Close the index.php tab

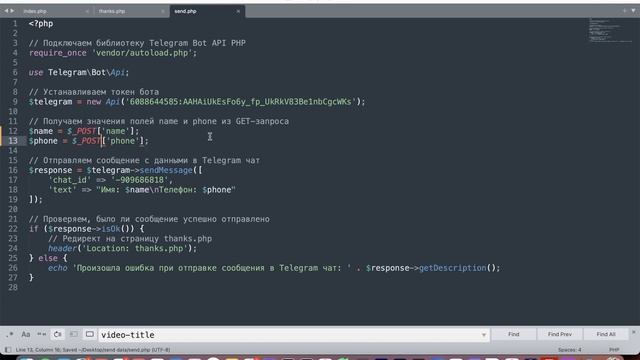[87, 11]
